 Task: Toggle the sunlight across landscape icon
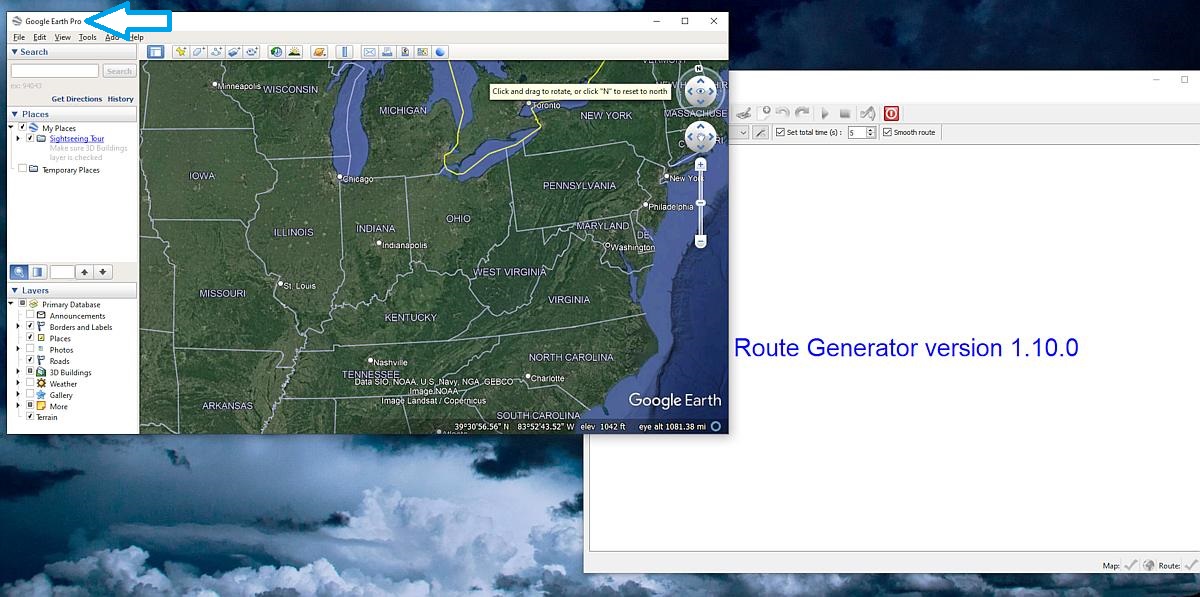tap(294, 52)
